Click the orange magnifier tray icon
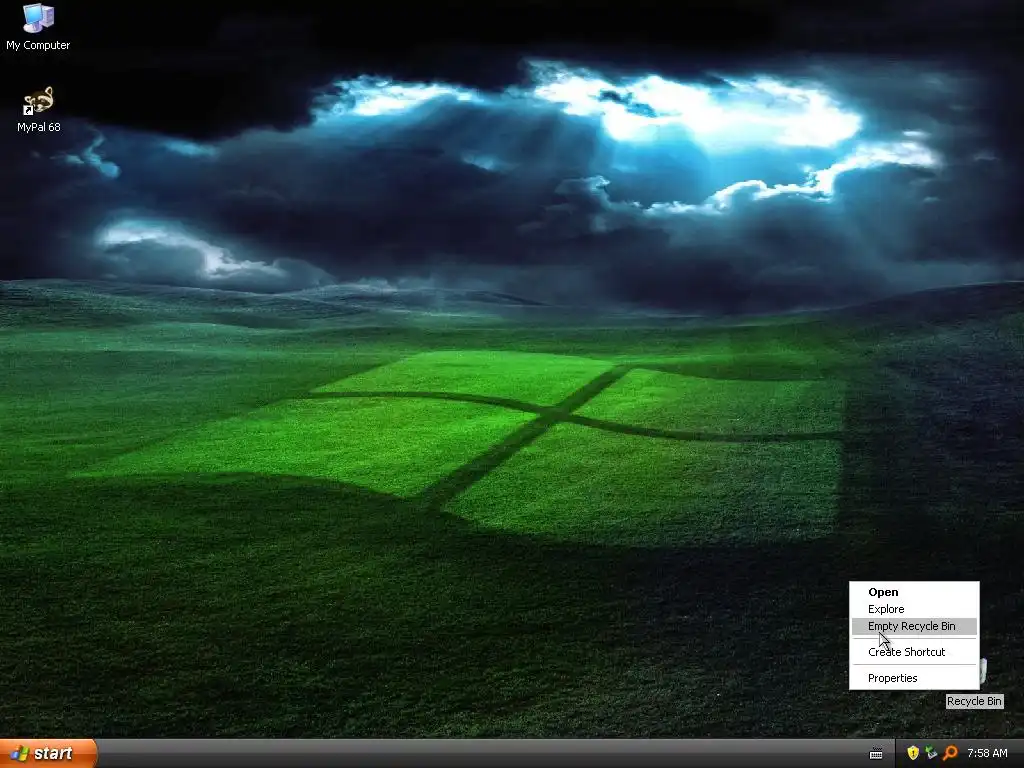The height and width of the screenshot is (768, 1024). (x=950, y=753)
